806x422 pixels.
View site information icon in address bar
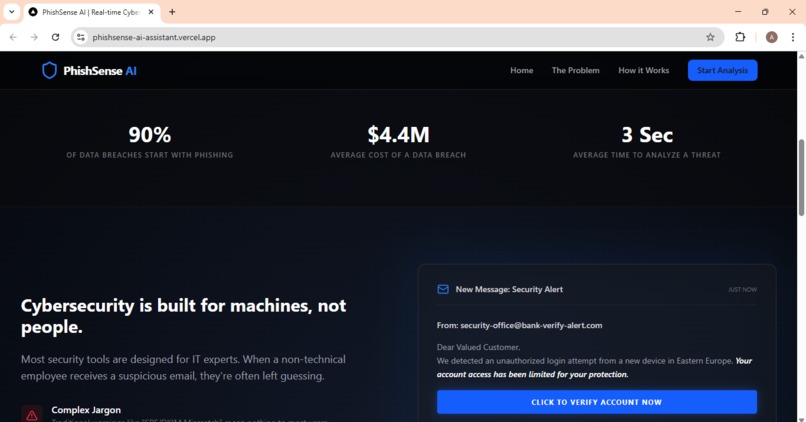[x=81, y=37]
